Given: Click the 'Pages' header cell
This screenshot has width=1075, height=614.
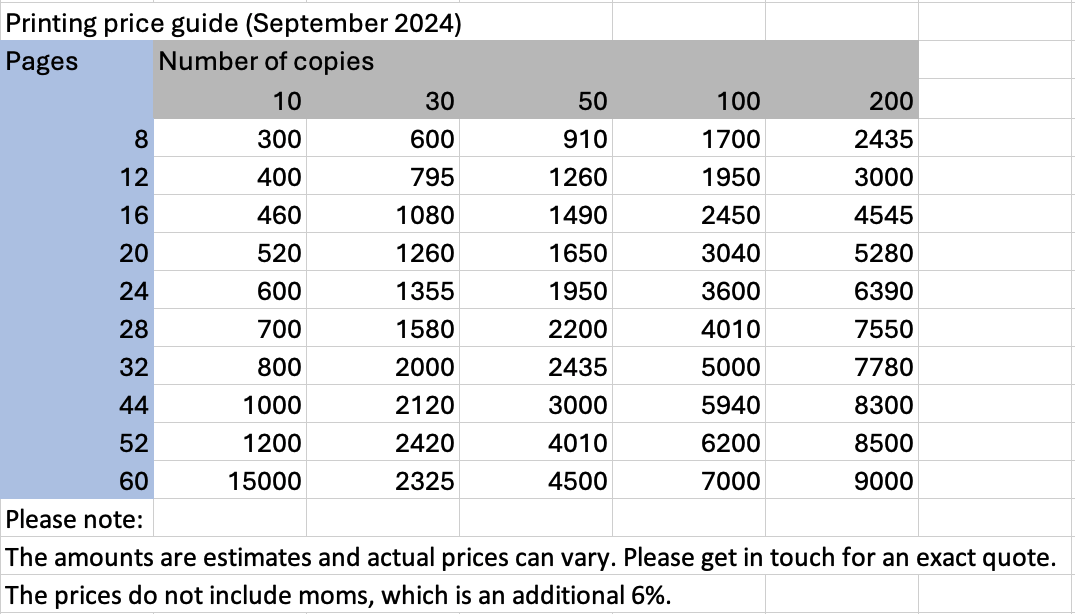Looking at the screenshot, I should click(42, 61).
